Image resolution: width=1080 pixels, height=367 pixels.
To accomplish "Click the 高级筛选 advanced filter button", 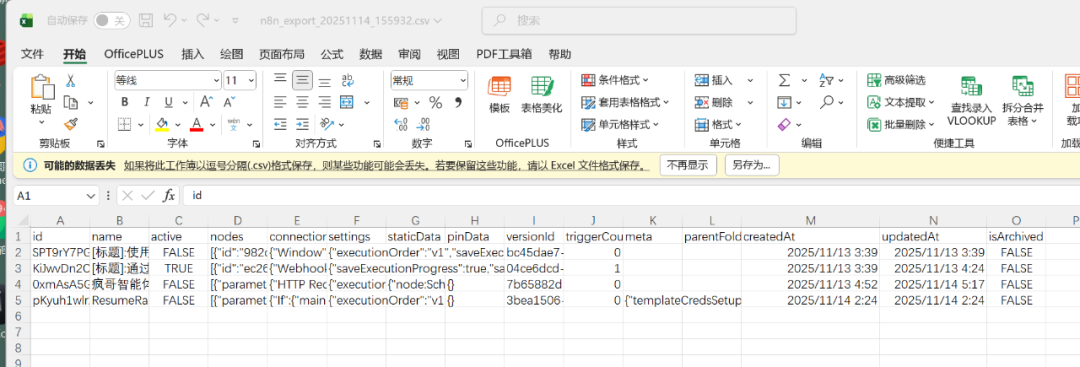I will pos(897,81).
